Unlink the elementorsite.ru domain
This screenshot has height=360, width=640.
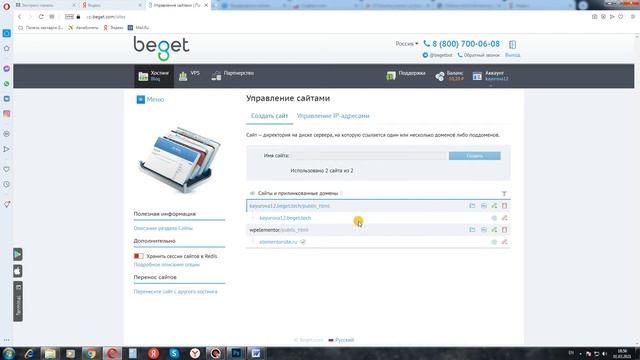coord(504,242)
